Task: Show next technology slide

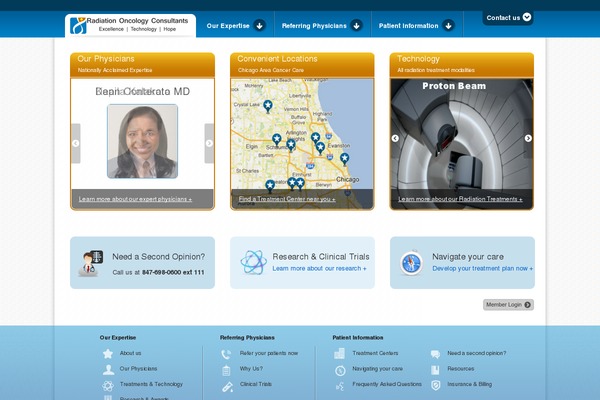Action: pos(528,138)
